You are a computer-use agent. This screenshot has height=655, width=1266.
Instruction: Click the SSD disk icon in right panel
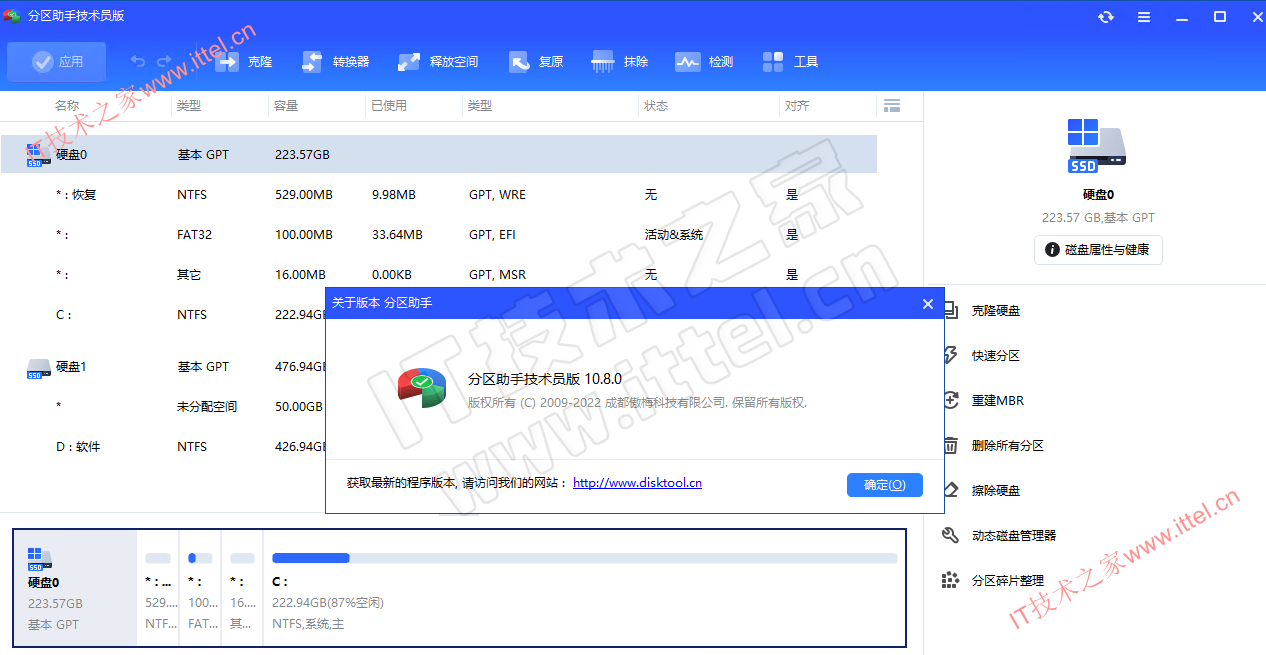tap(1097, 146)
